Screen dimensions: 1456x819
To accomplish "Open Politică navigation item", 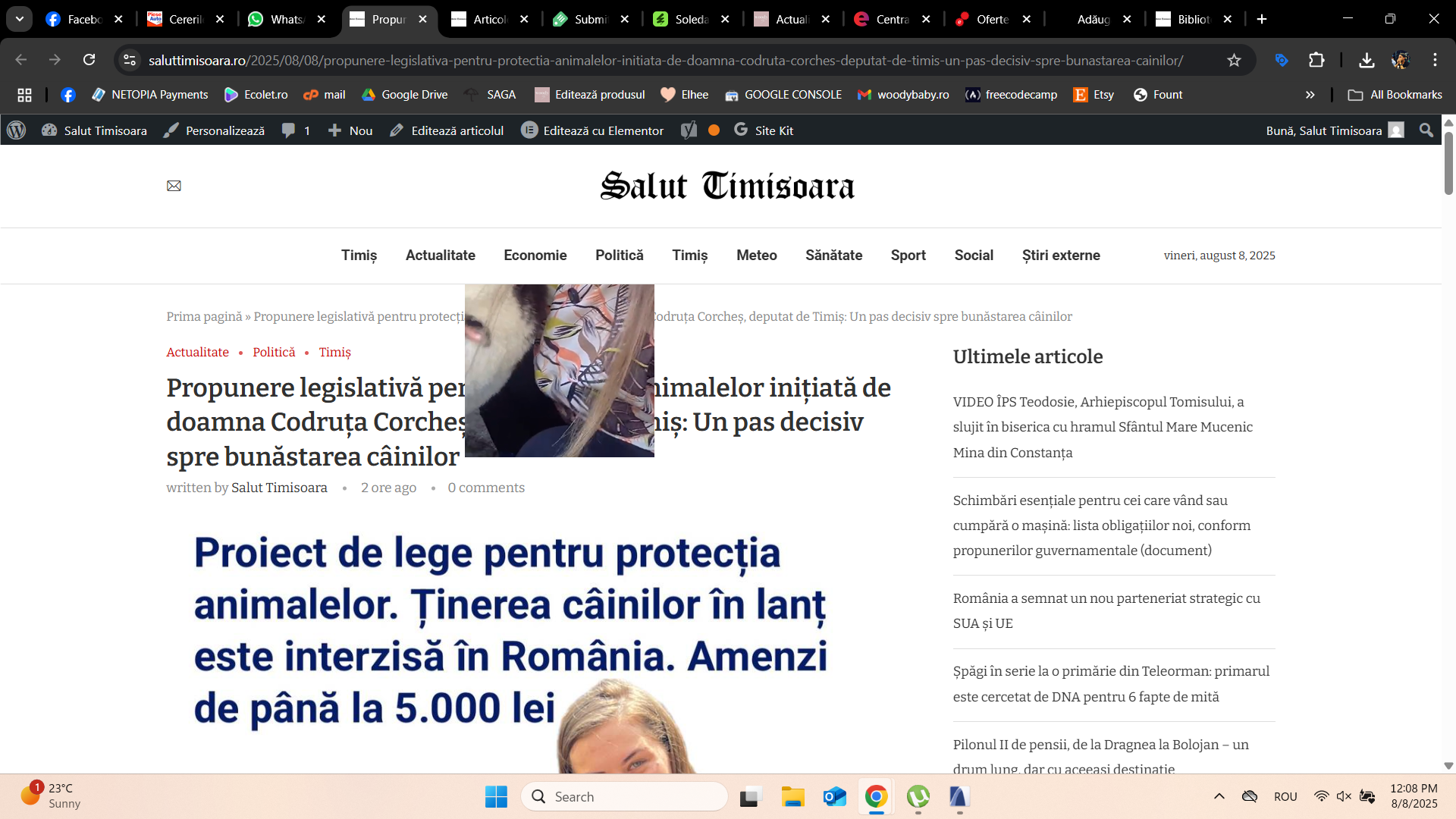I will point(620,256).
